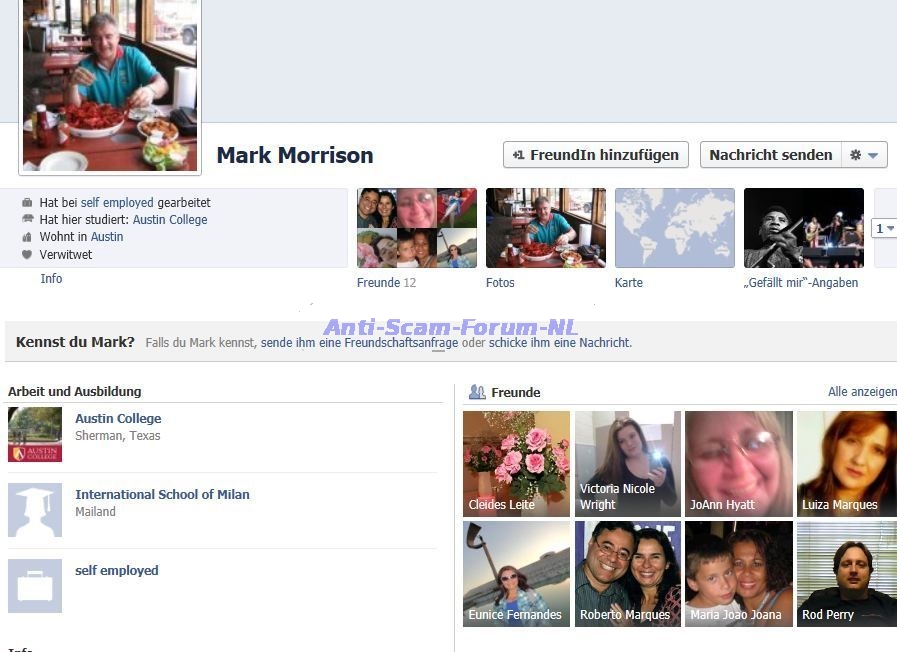Click the Austin link beside Wohnt in

(107, 237)
